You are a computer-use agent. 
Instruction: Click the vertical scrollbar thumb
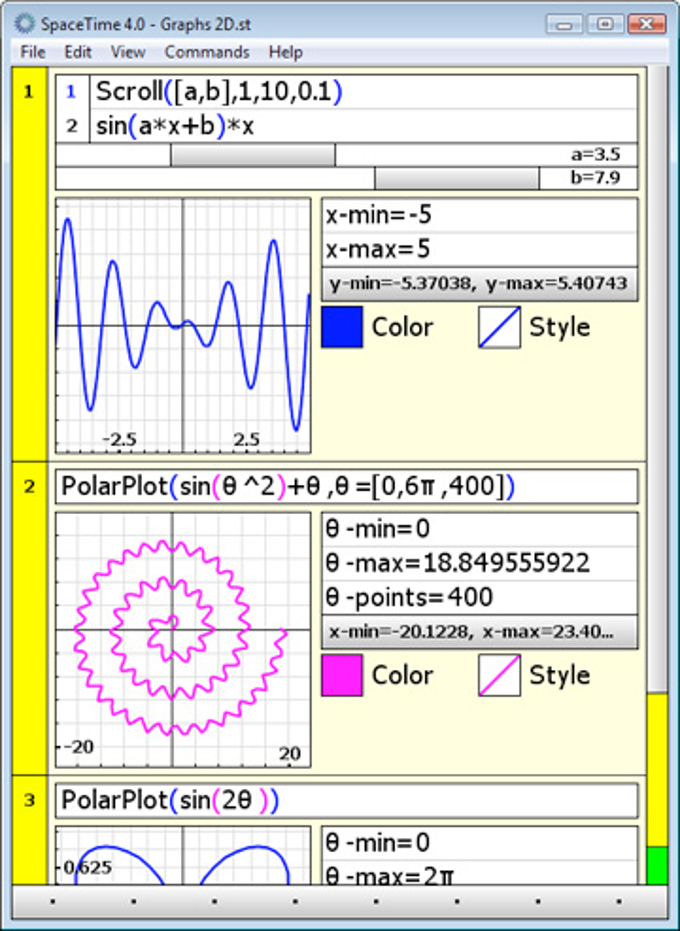657,379
